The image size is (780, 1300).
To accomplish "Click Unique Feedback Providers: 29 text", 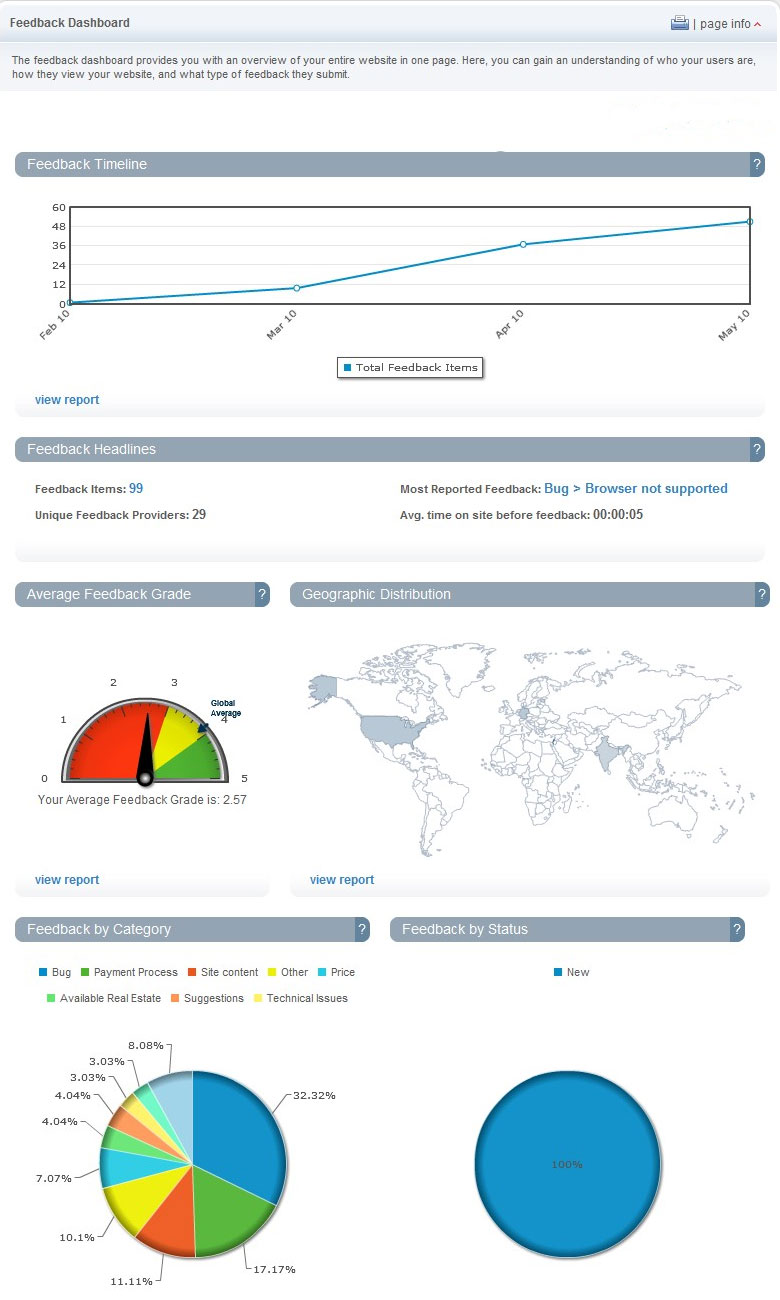I will tap(121, 515).
